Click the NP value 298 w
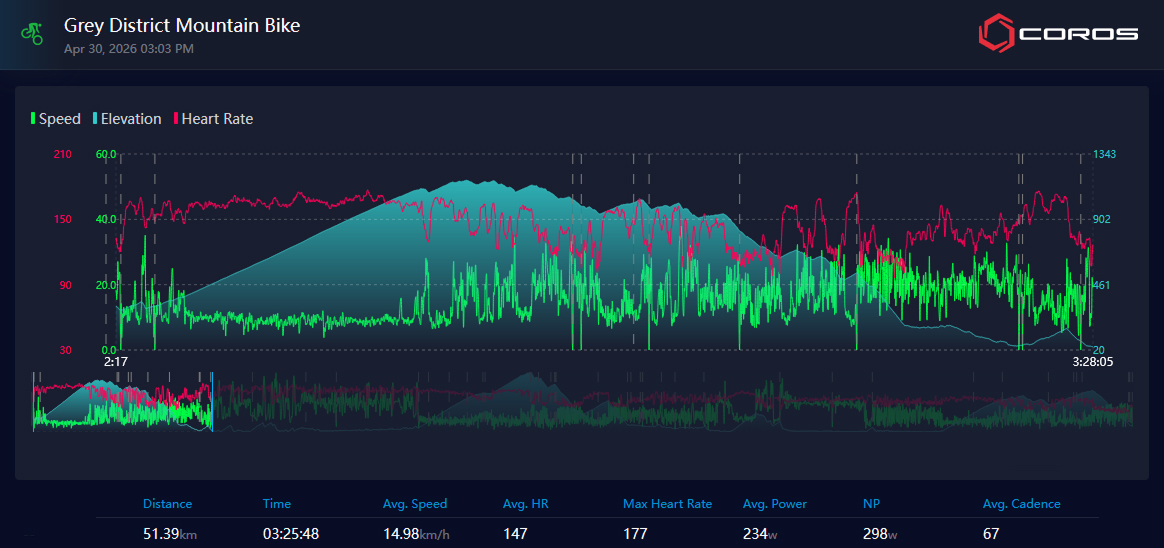 point(881,534)
